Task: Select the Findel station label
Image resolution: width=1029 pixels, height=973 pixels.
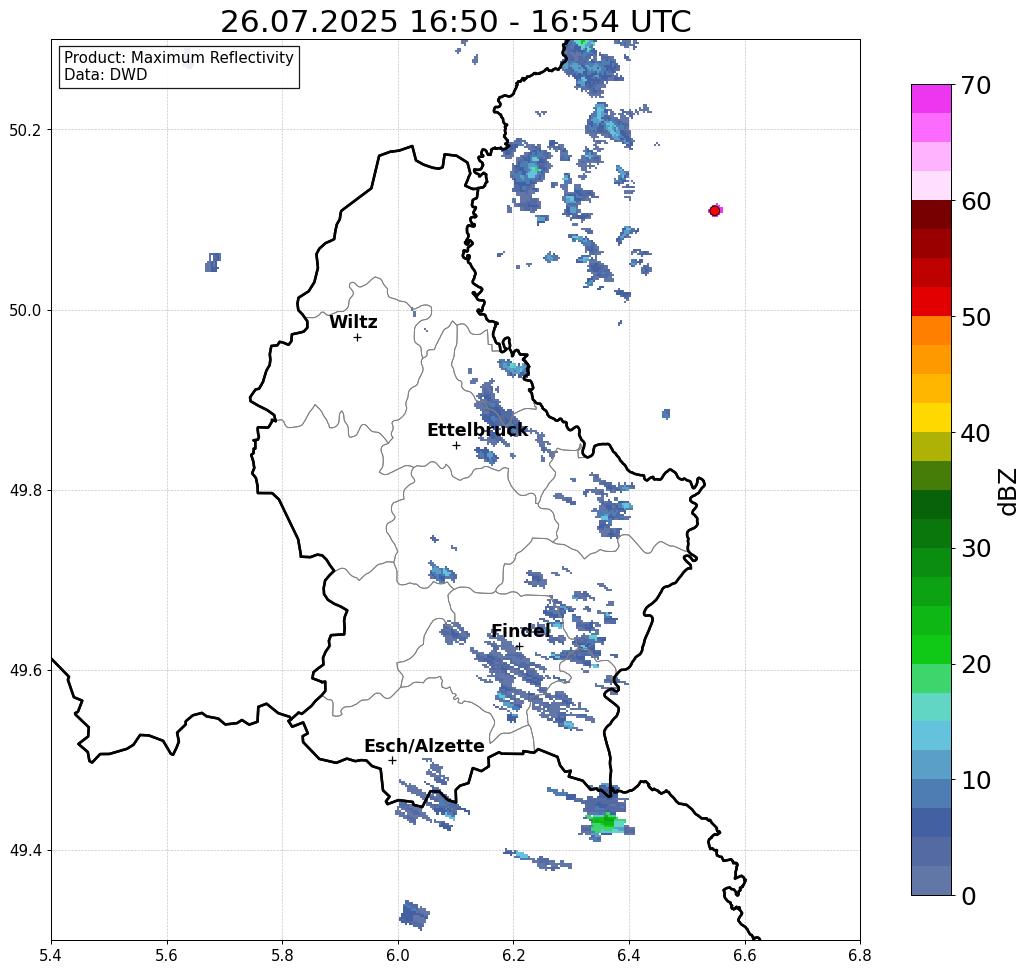Action: click(520, 631)
